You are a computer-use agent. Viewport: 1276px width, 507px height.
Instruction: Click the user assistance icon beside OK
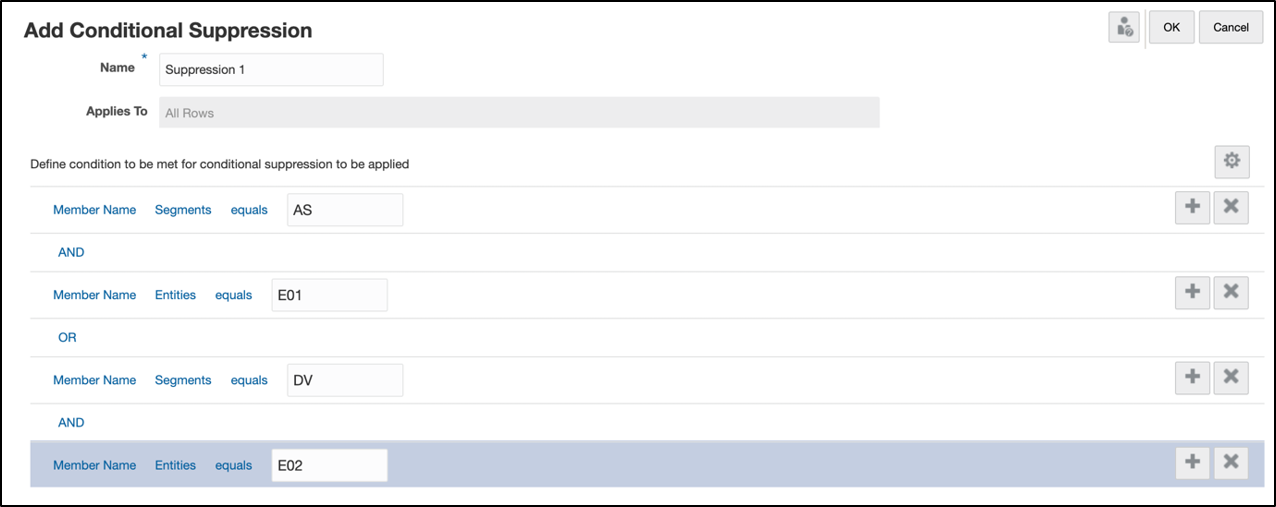1124,28
